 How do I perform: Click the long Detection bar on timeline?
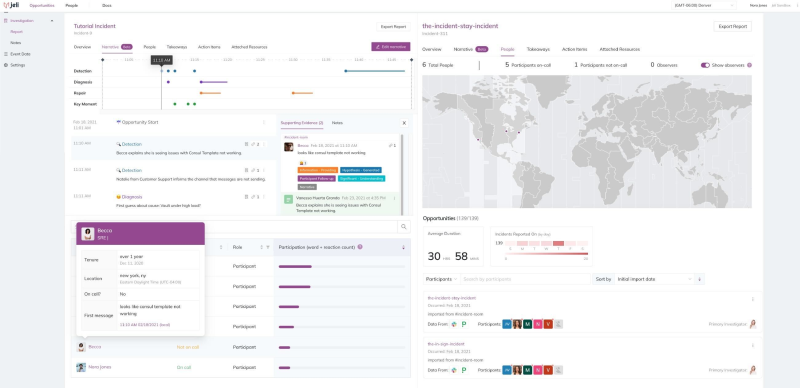coord(375,71)
